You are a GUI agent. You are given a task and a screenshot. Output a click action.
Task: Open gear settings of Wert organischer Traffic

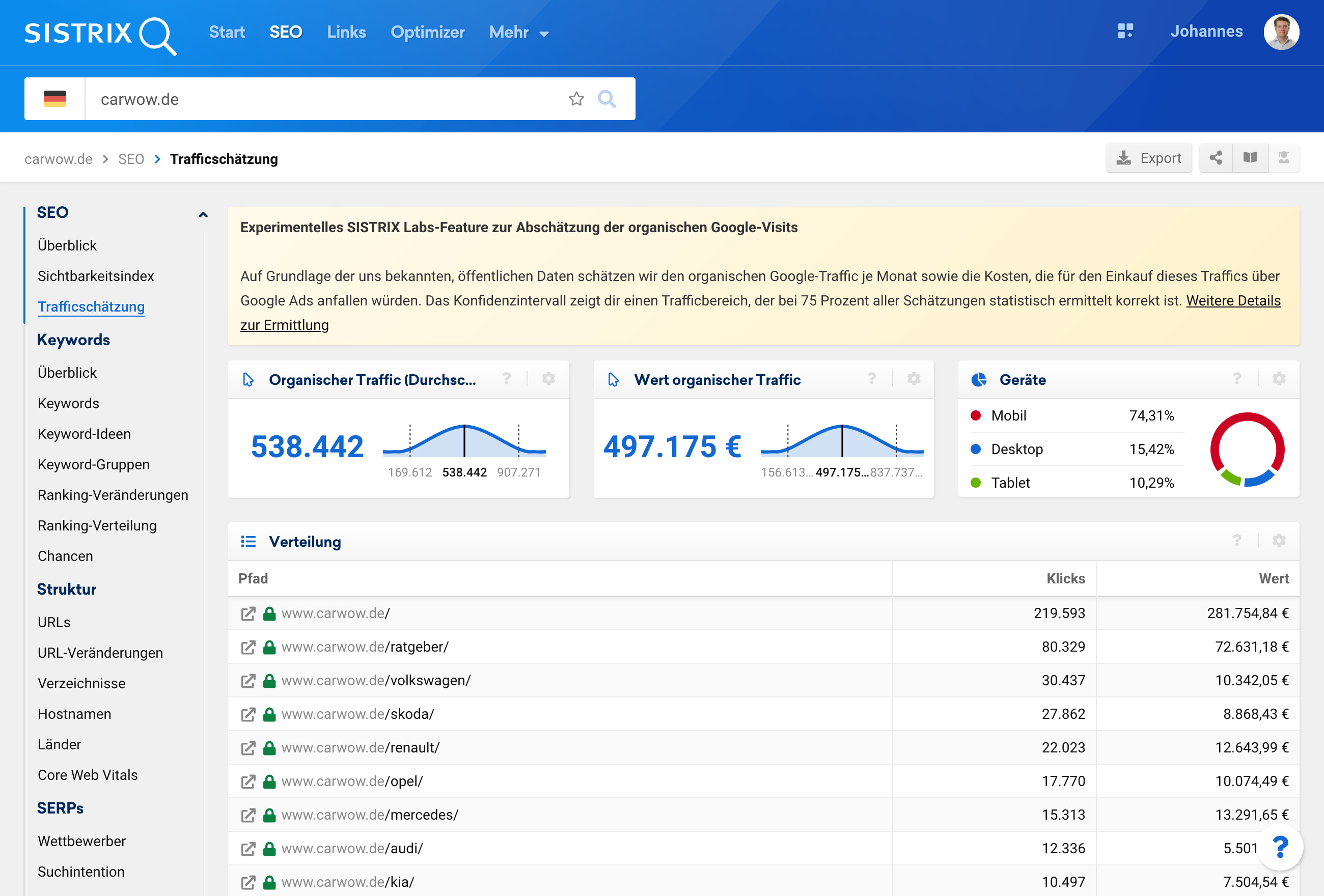[914, 379]
